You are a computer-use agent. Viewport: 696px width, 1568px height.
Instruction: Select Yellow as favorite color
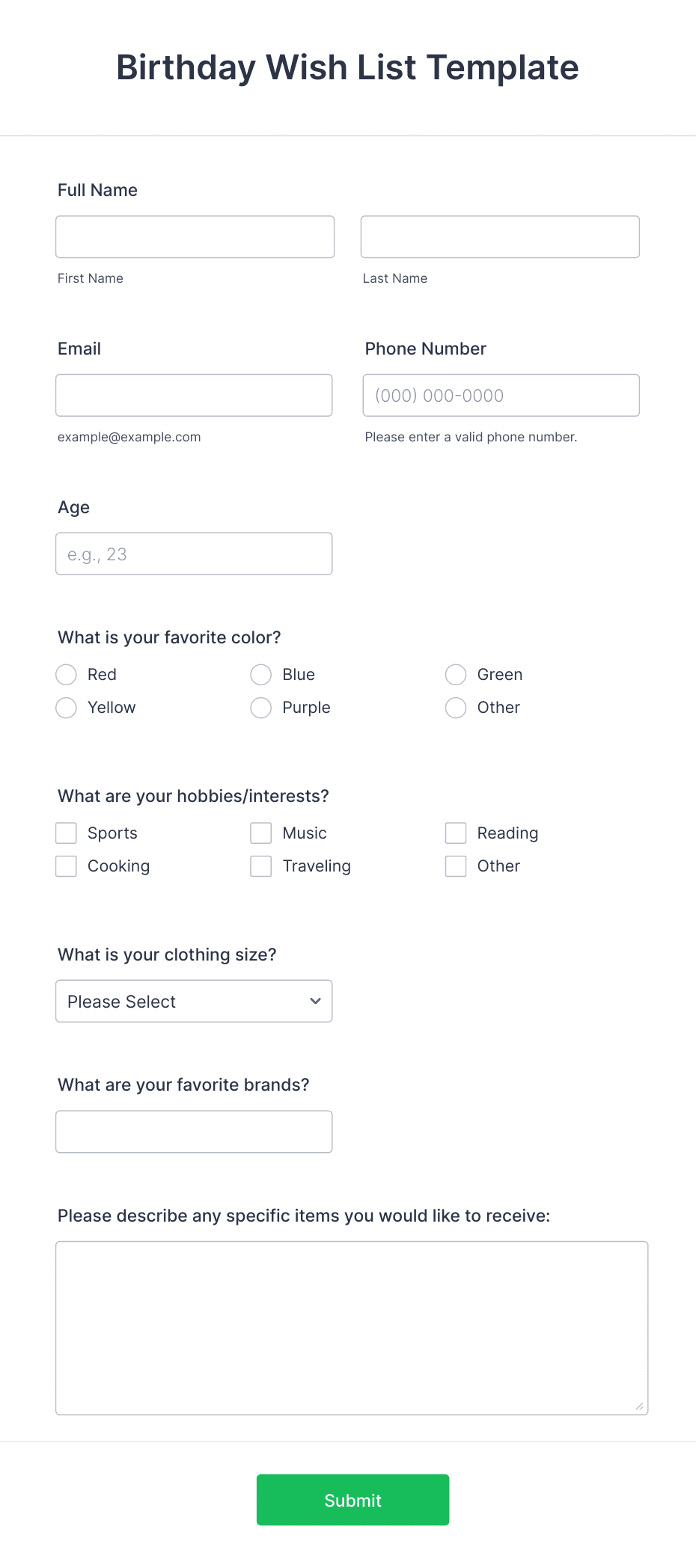coord(66,707)
